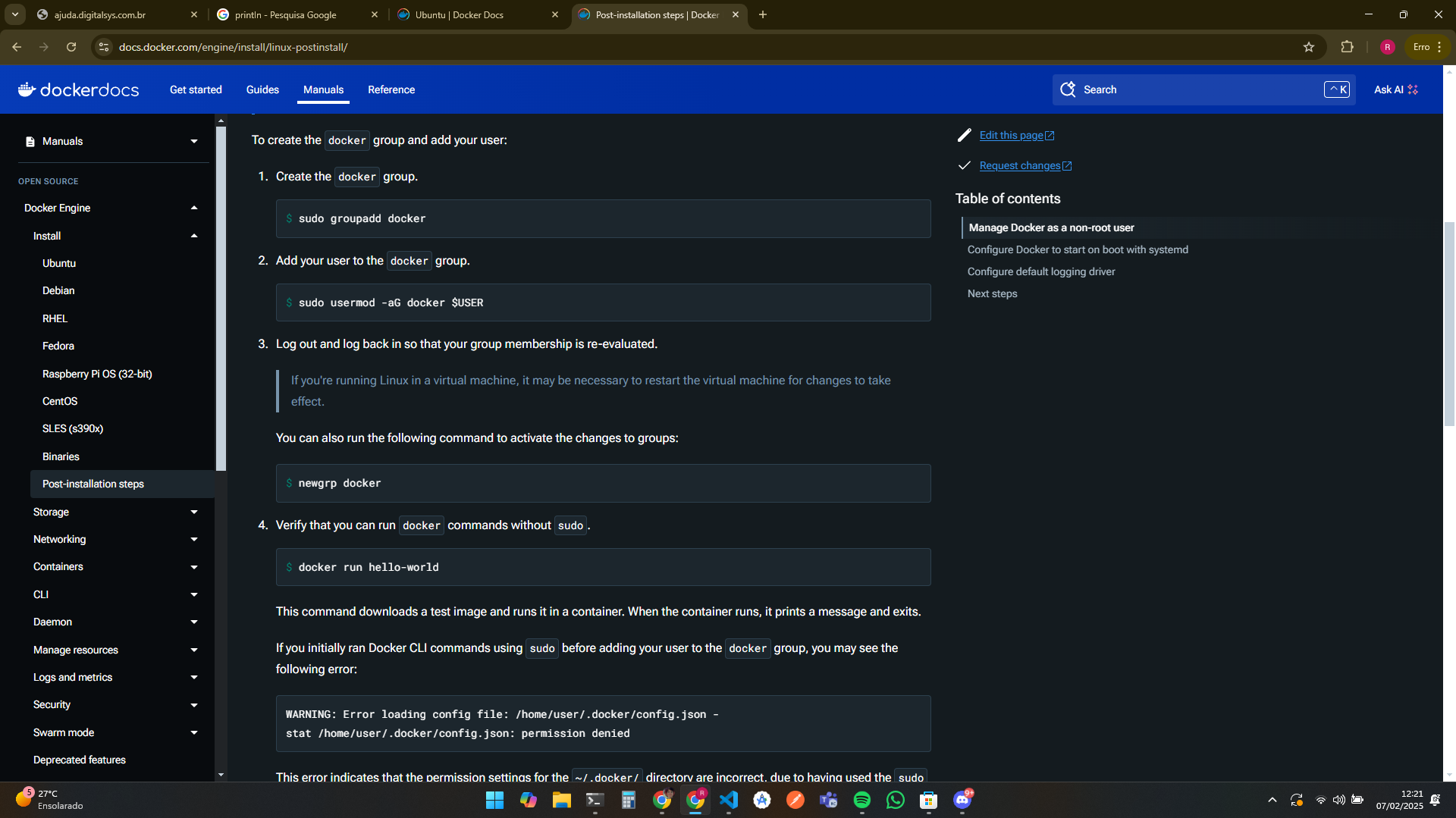The height and width of the screenshot is (818, 1456).
Task: Bookmark this page with the star icon
Action: click(x=1309, y=47)
